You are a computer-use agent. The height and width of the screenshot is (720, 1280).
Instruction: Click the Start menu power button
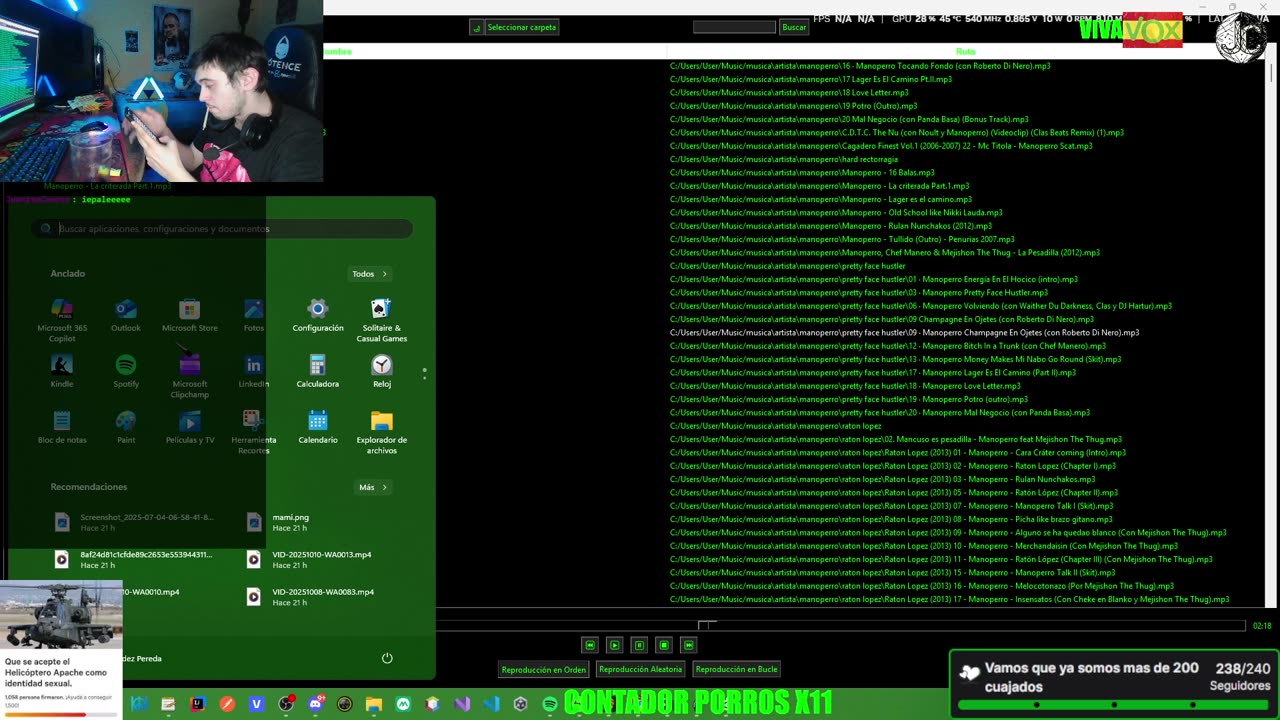coord(387,658)
